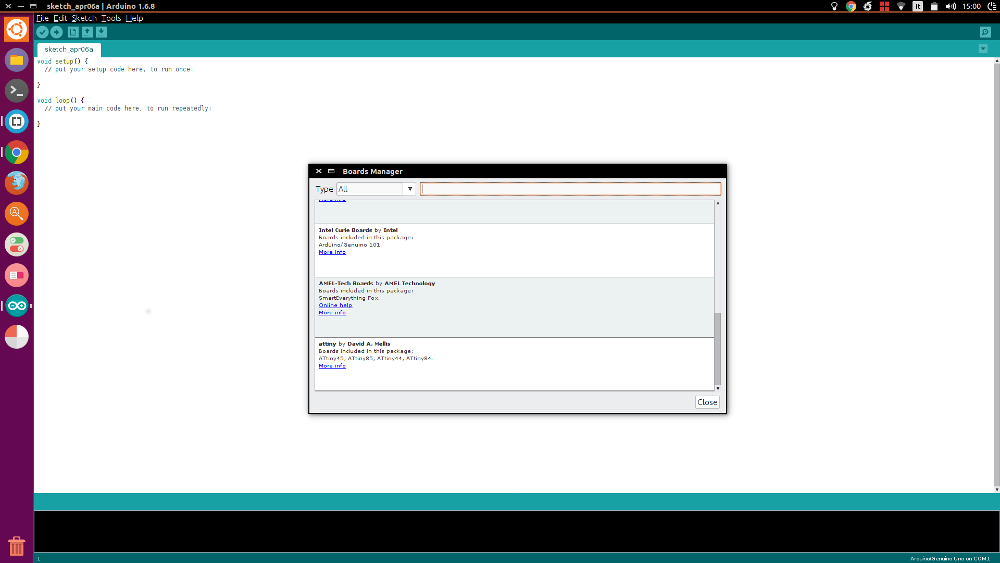
Task: Open the toggle-switch settings app in the dock
Action: pyautogui.click(x=17, y=244)
